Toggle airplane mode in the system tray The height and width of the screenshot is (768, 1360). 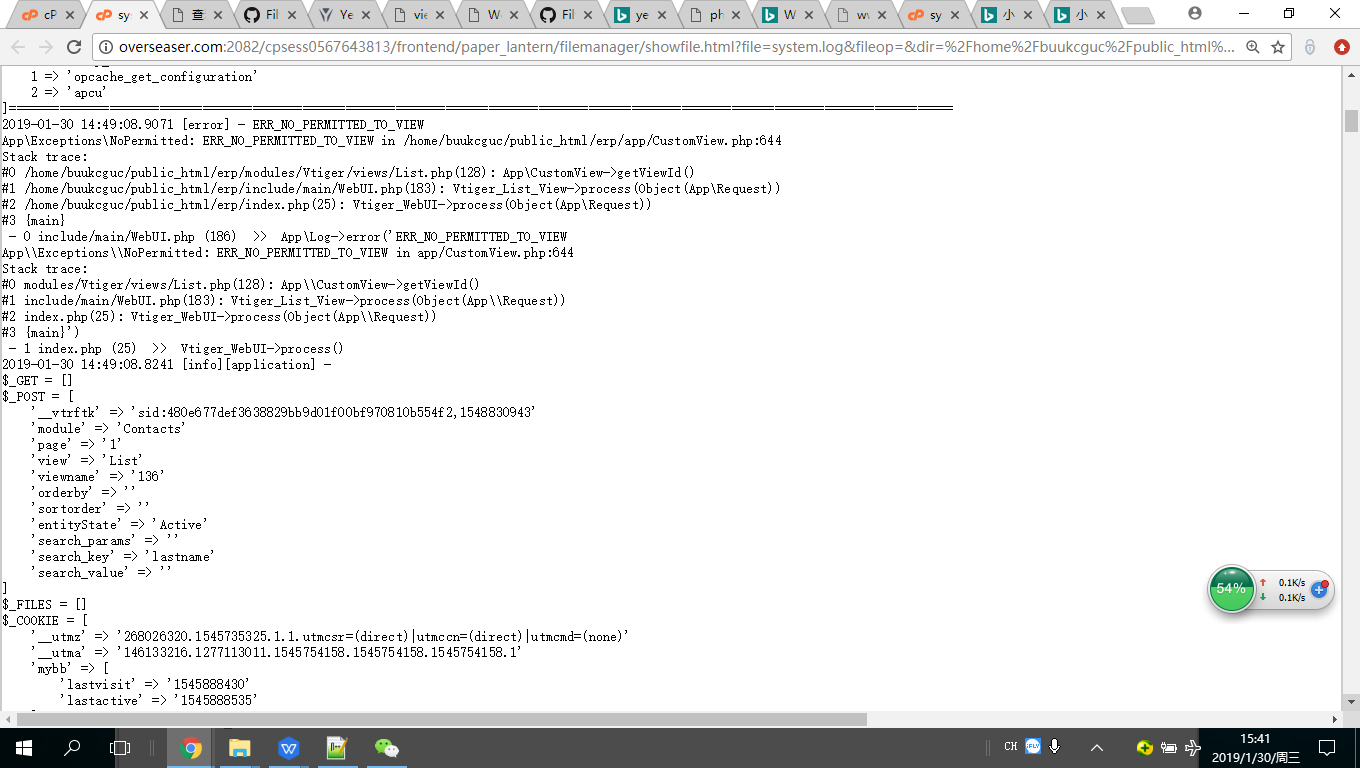tap(1192, 748)
